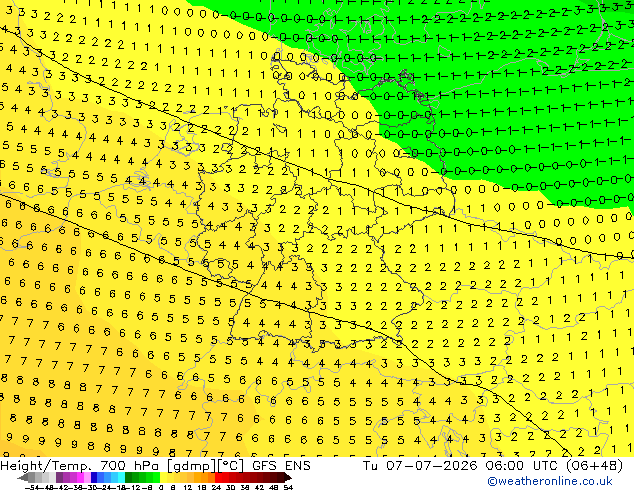
Task: Click the dark maroon right arrow end of legend
Action: [288, 477]
